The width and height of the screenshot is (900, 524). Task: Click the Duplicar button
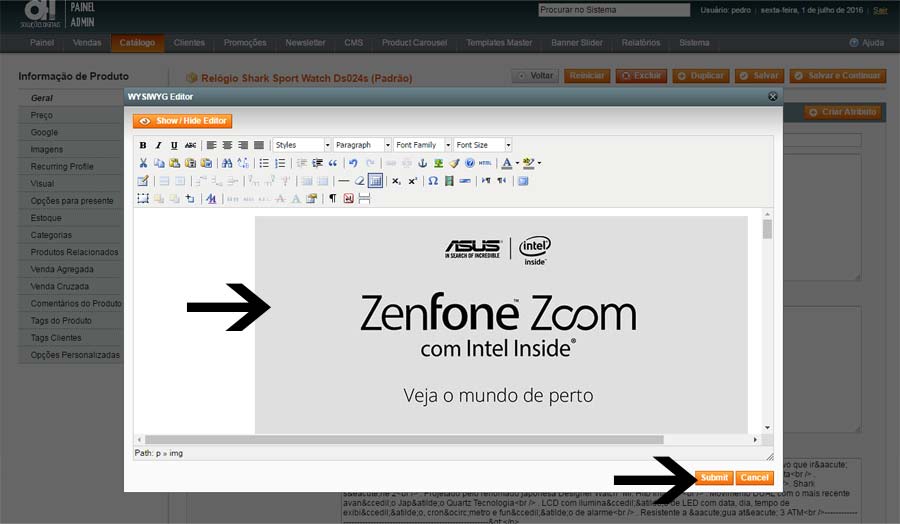point(701,76)
